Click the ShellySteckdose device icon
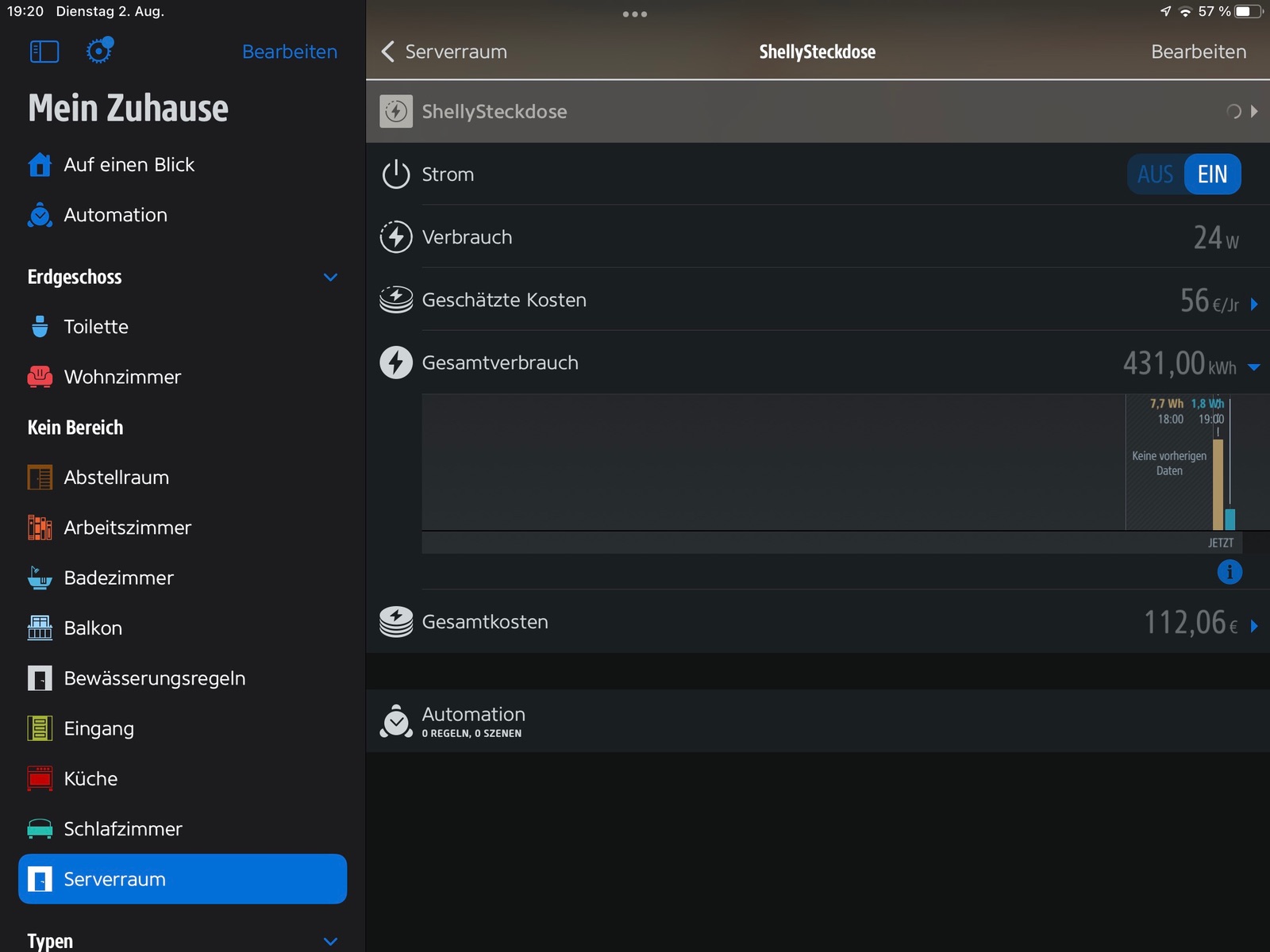The height and width of the screenshot is (952, 1270). (x=396, y=112)
